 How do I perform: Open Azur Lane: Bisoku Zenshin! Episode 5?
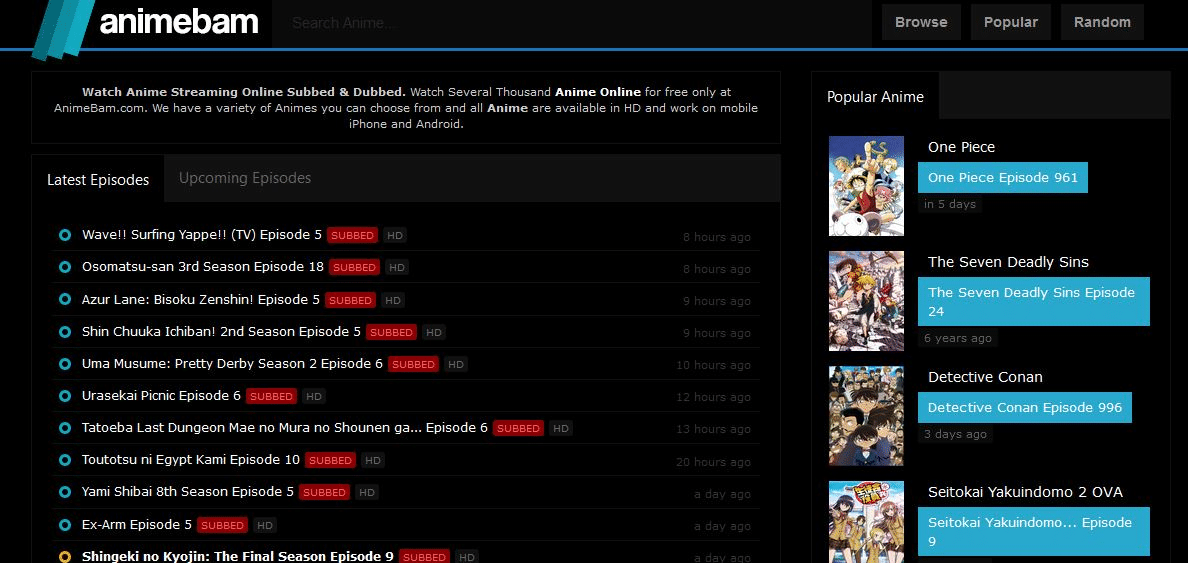[201, 299]
